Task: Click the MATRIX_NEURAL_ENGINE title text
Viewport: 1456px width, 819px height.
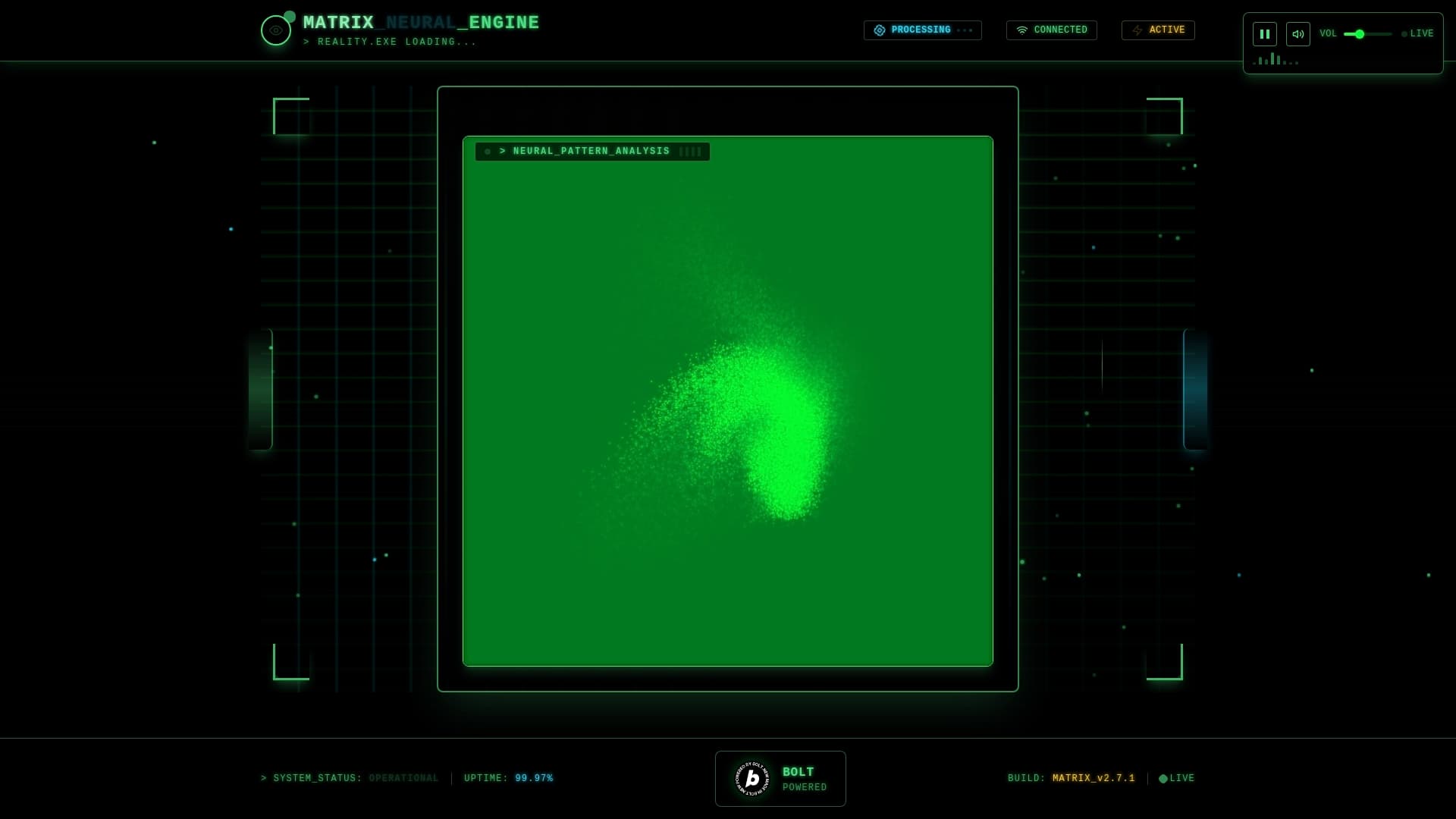Action: [420, 23]
